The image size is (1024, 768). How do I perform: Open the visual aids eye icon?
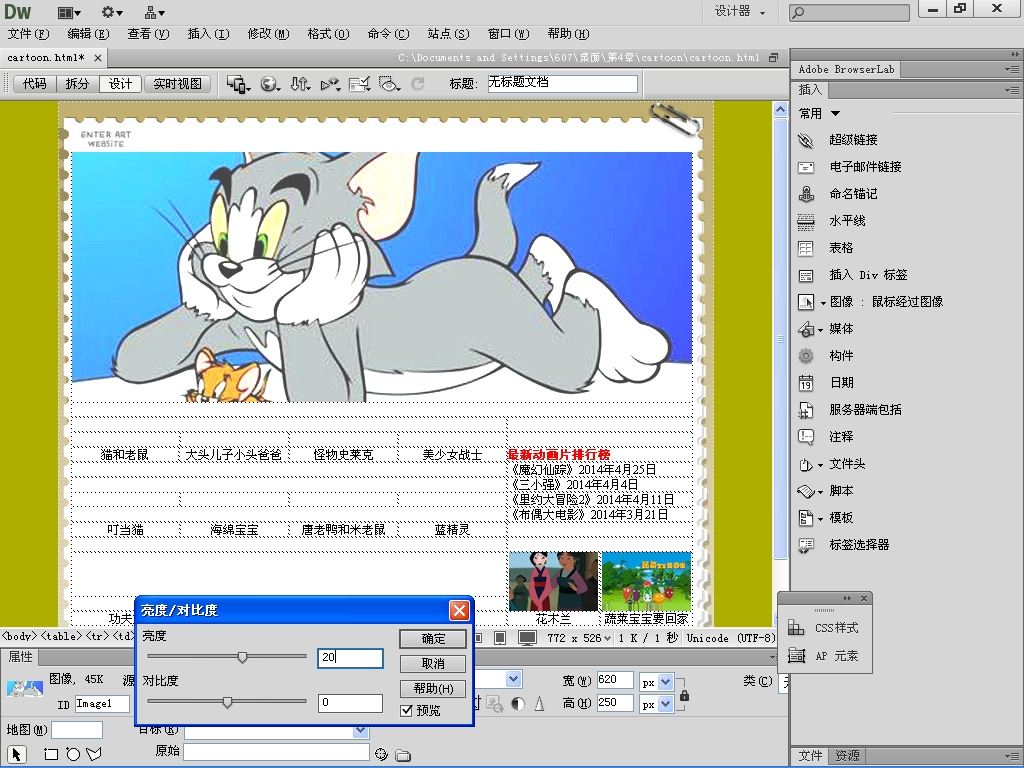tap(389, 84)
